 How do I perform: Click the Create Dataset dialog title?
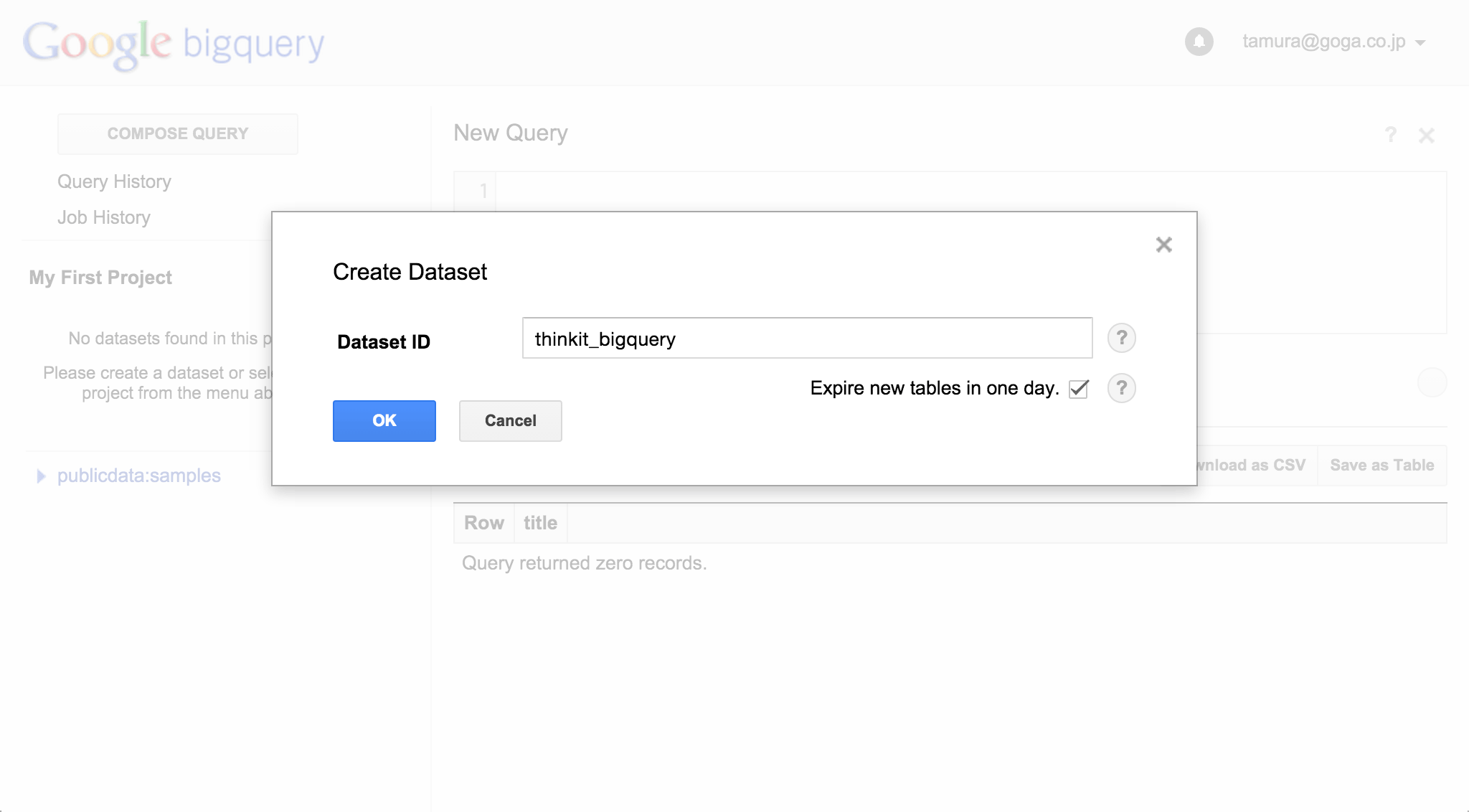click(410, 272)
